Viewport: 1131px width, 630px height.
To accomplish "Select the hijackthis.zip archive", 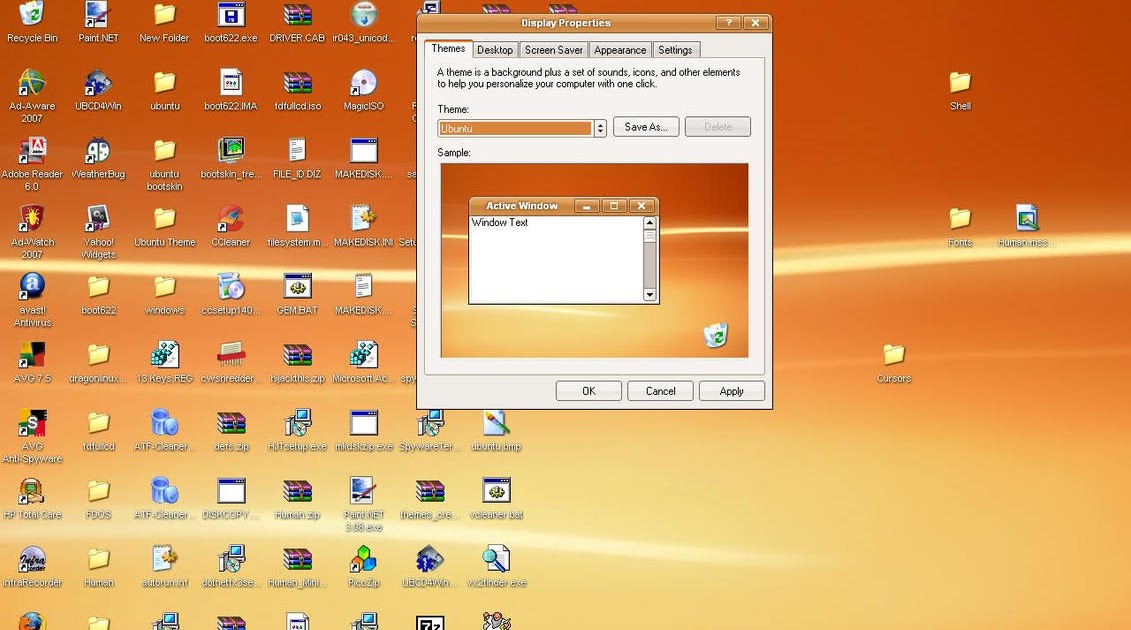I will [x=297, y=355].
